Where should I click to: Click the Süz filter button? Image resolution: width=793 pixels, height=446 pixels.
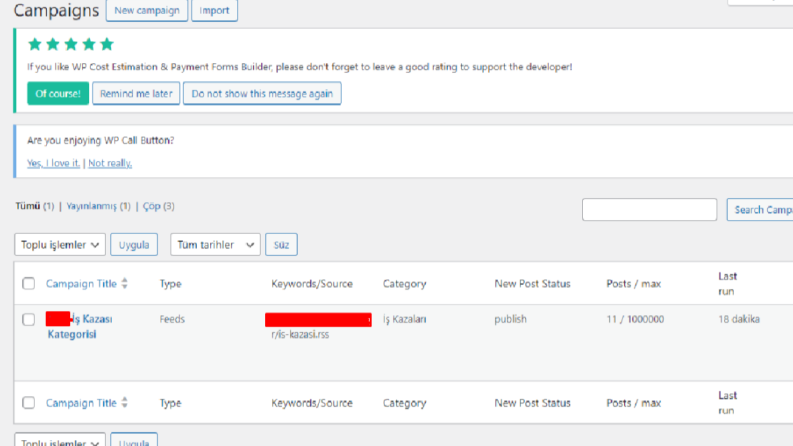pos(281,245)
